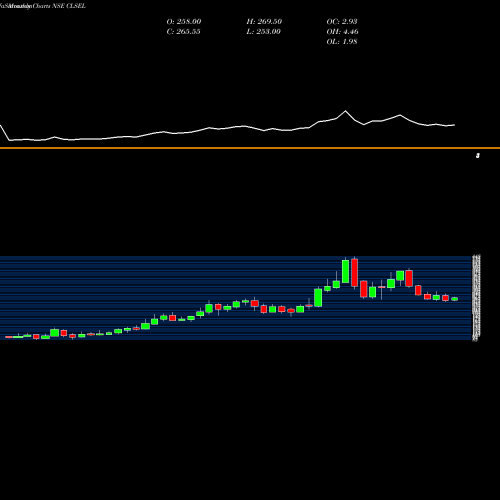This screenshot has width=500, height=500.
Task: Click the 'OC: 2.93' value
Action: [342, 22]
